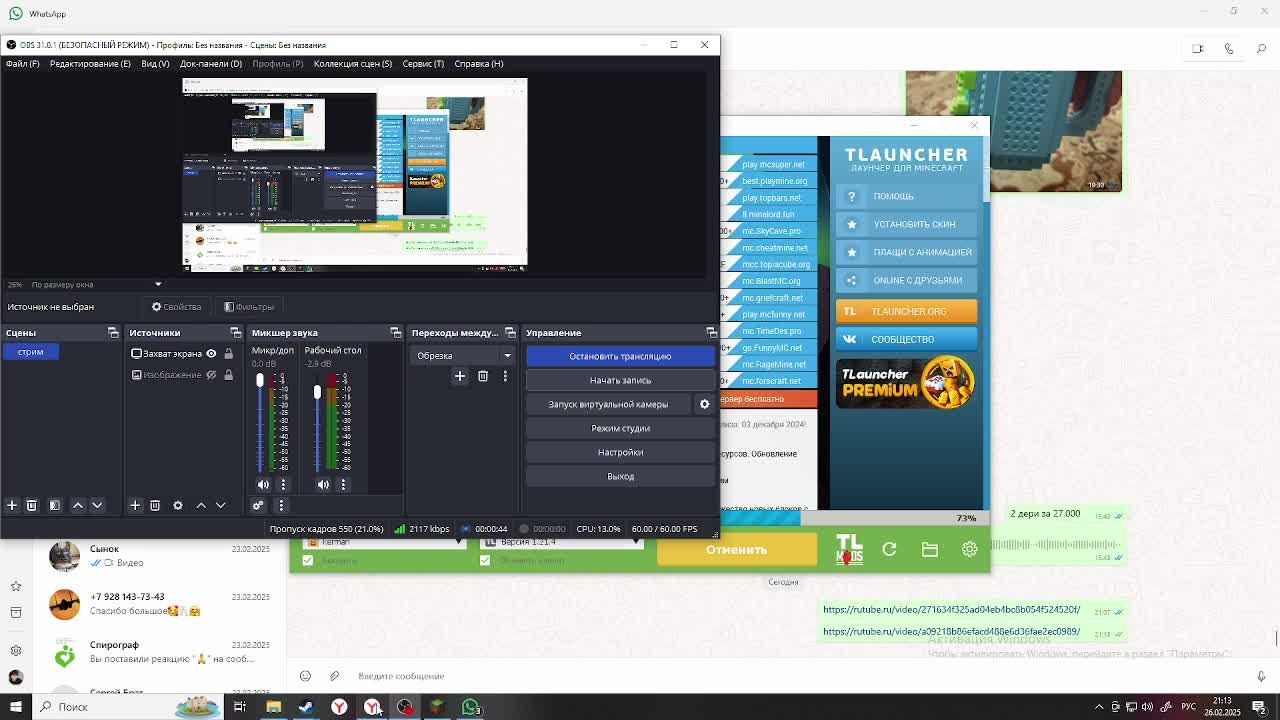
Task: Add a new source with the plus icon
Action: 135,505
